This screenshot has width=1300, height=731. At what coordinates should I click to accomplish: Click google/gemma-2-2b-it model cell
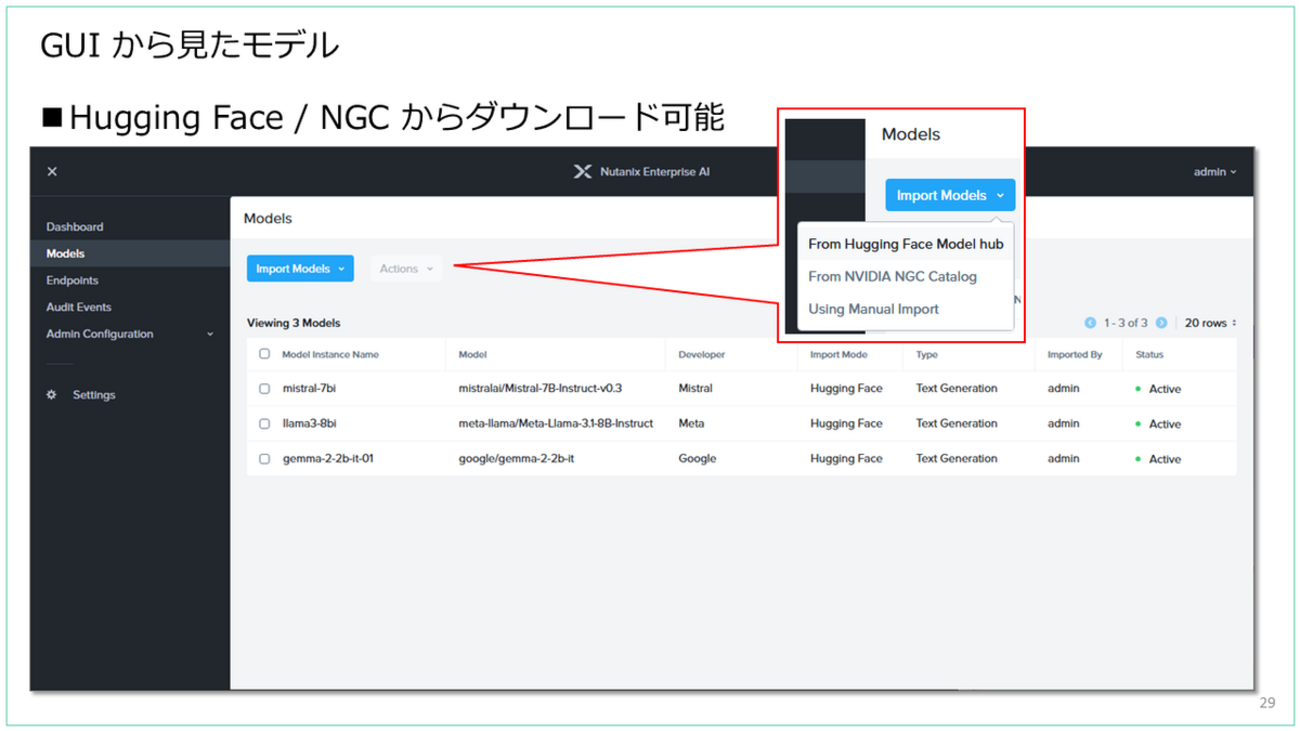[x=516, y=459]
